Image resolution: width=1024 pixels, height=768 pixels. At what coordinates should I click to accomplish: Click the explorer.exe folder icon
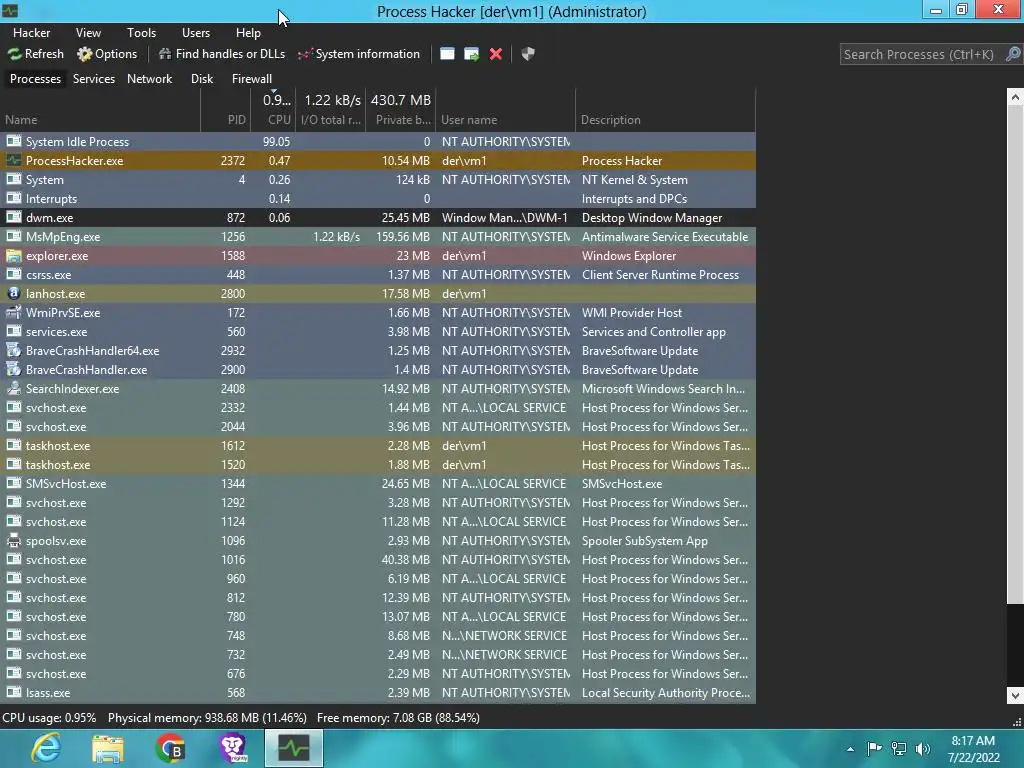[x=14, y=255]
